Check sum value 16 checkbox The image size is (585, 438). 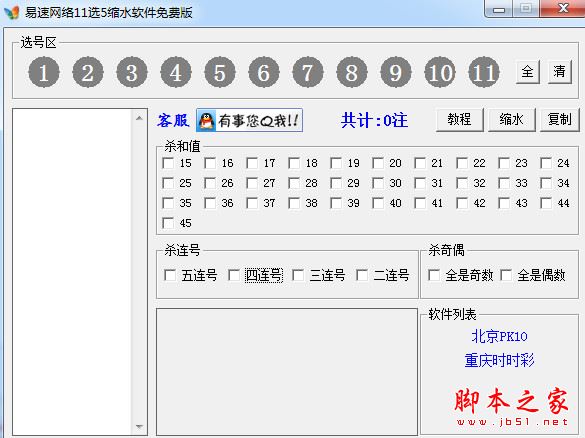[210, 163]
